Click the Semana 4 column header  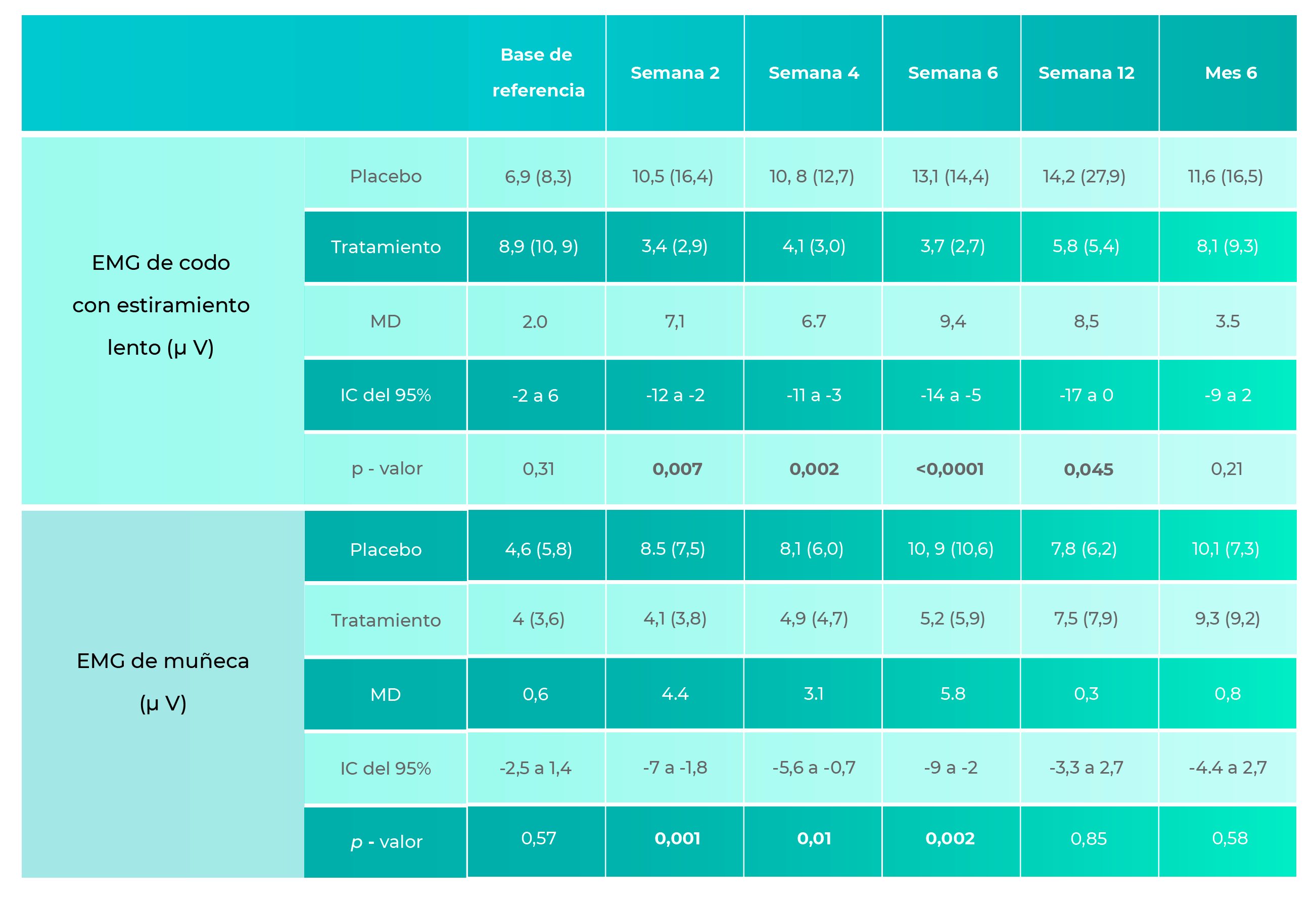(x=814, y=73)
